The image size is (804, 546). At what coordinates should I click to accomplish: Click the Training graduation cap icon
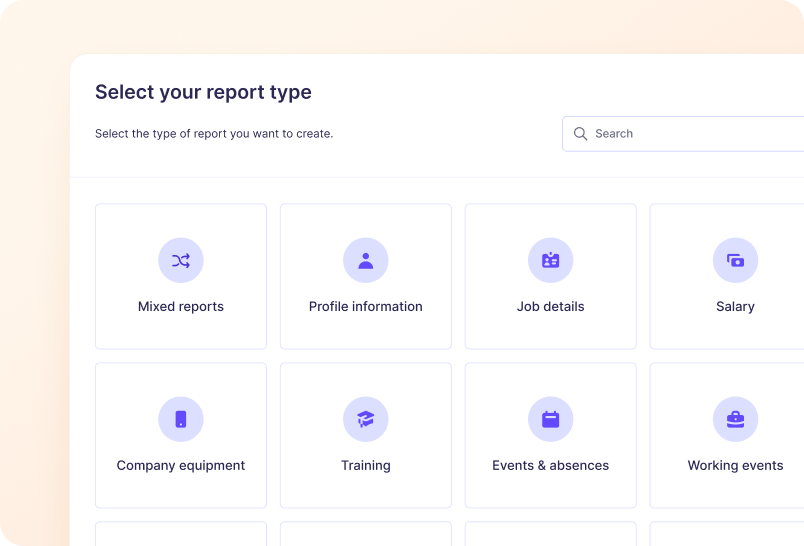coord(366,419)
